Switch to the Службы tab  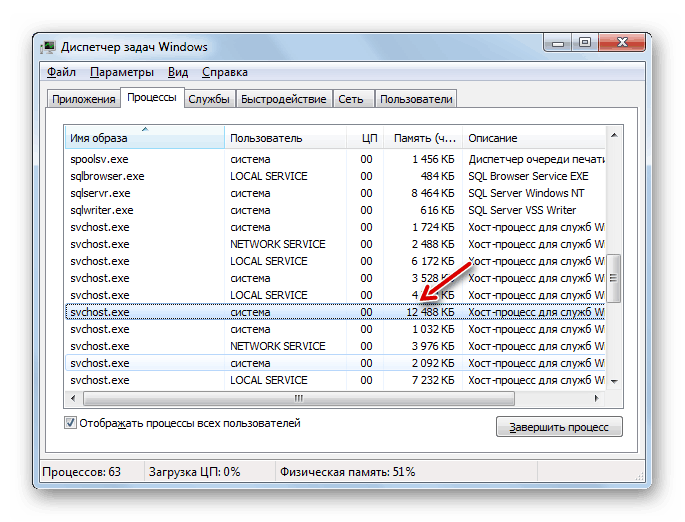(209, 99)
